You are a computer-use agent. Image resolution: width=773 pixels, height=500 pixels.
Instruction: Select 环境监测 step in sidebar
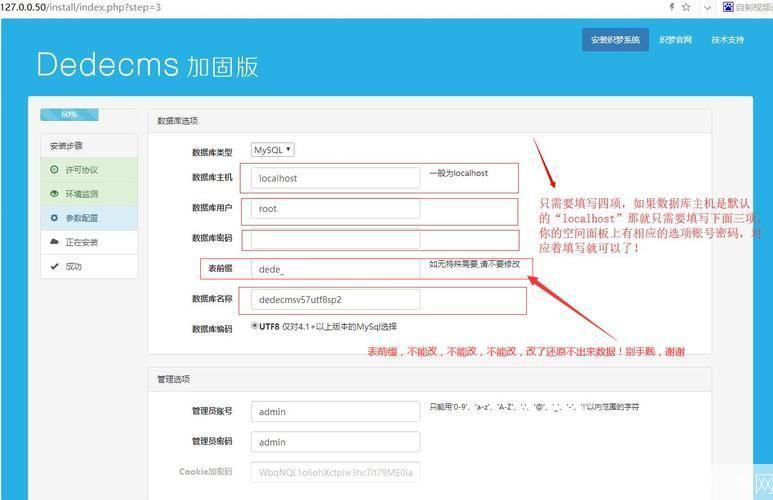coord(89,194)
